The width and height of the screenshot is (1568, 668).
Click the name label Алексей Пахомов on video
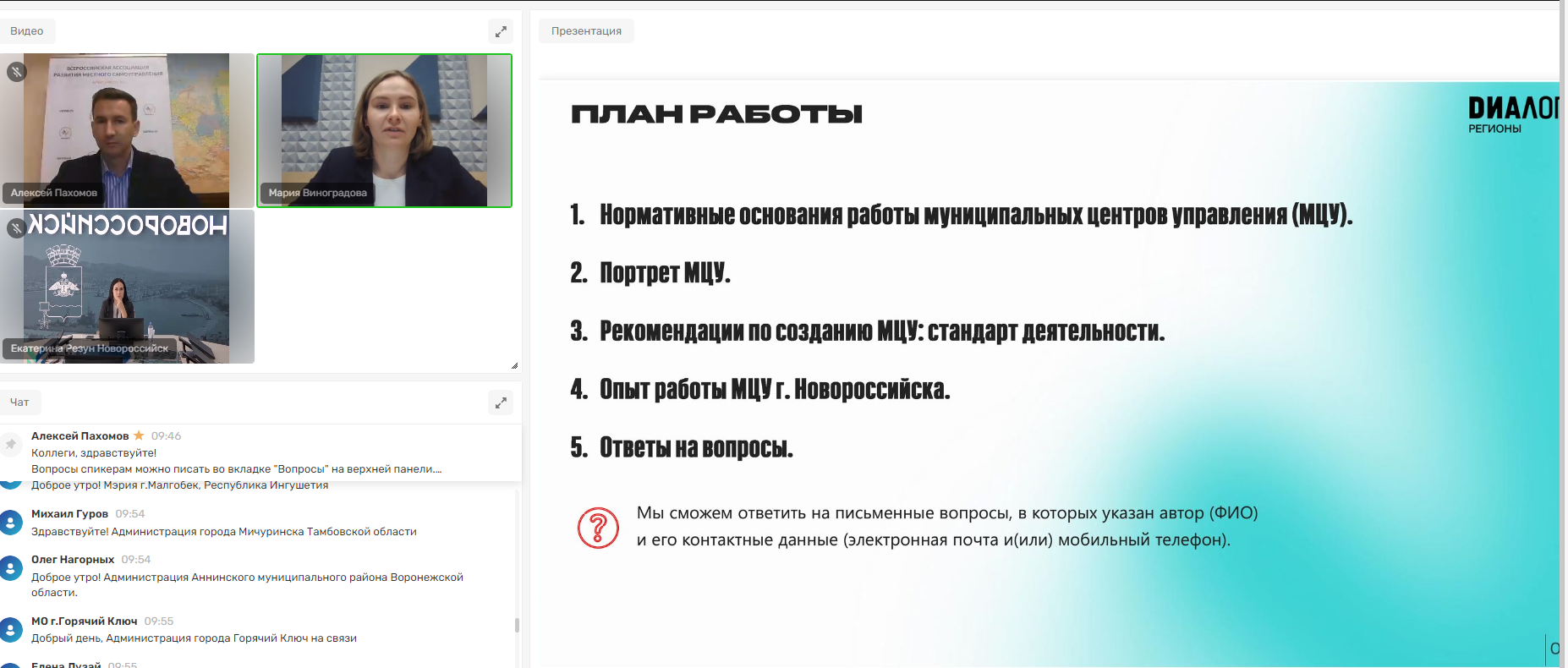tap(54, 193)
